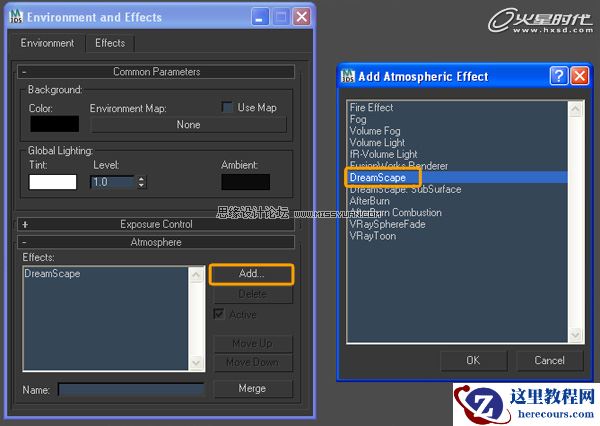This screenshot has height=426, width=600.
Task: Click the Add Atmospheric Effect dialog app icon
Action: [x=347, y=76]
